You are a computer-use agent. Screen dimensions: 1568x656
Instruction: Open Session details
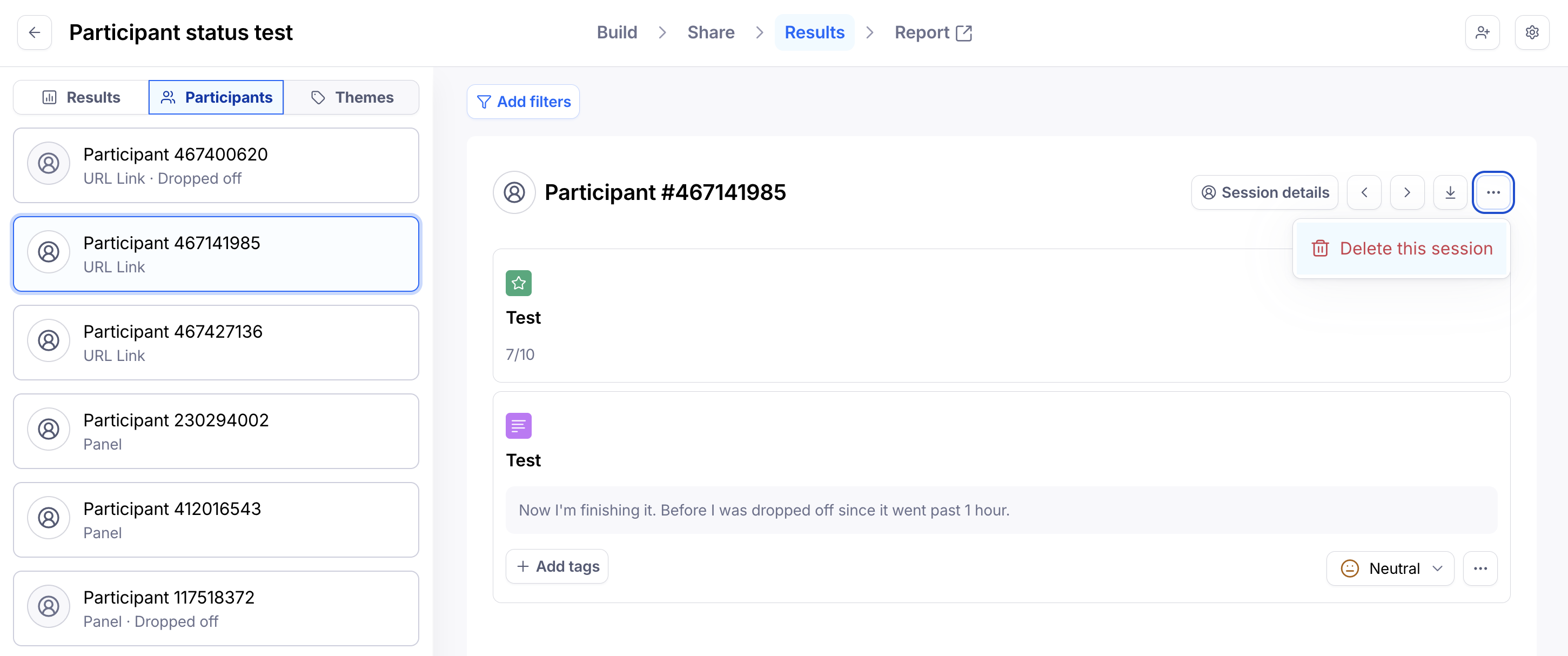tap(1264, 192)
